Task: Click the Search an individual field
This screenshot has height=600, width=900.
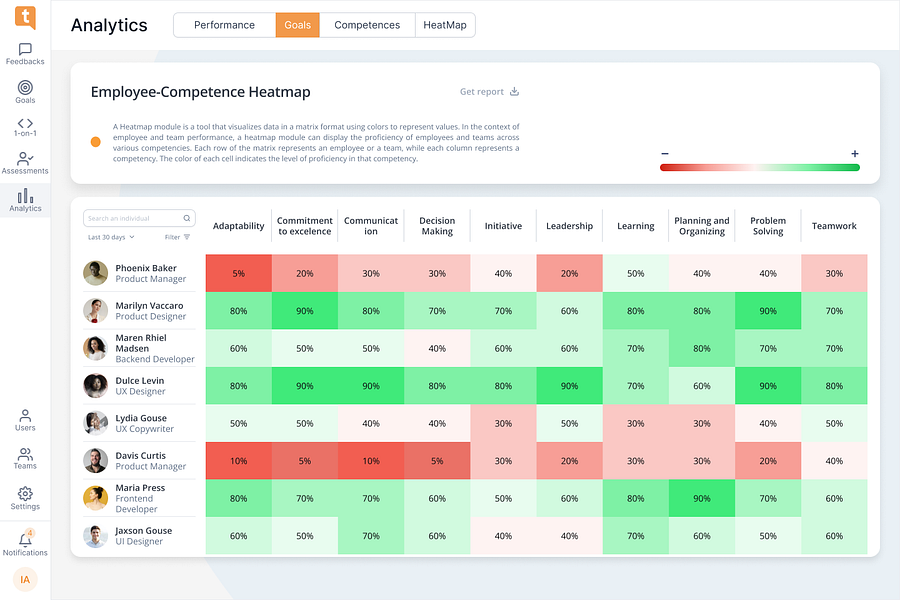Action: pyautogui.click(x=139, y=218)
